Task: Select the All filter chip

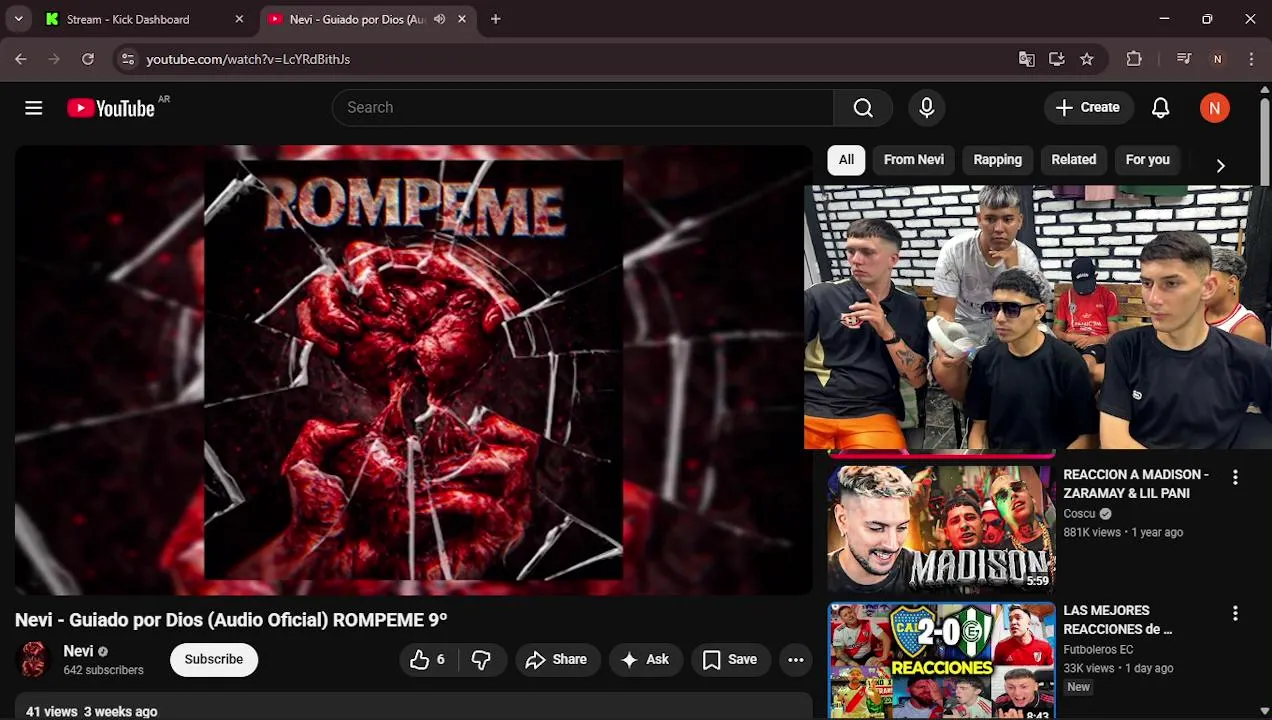Action: (x=846, y=160)
